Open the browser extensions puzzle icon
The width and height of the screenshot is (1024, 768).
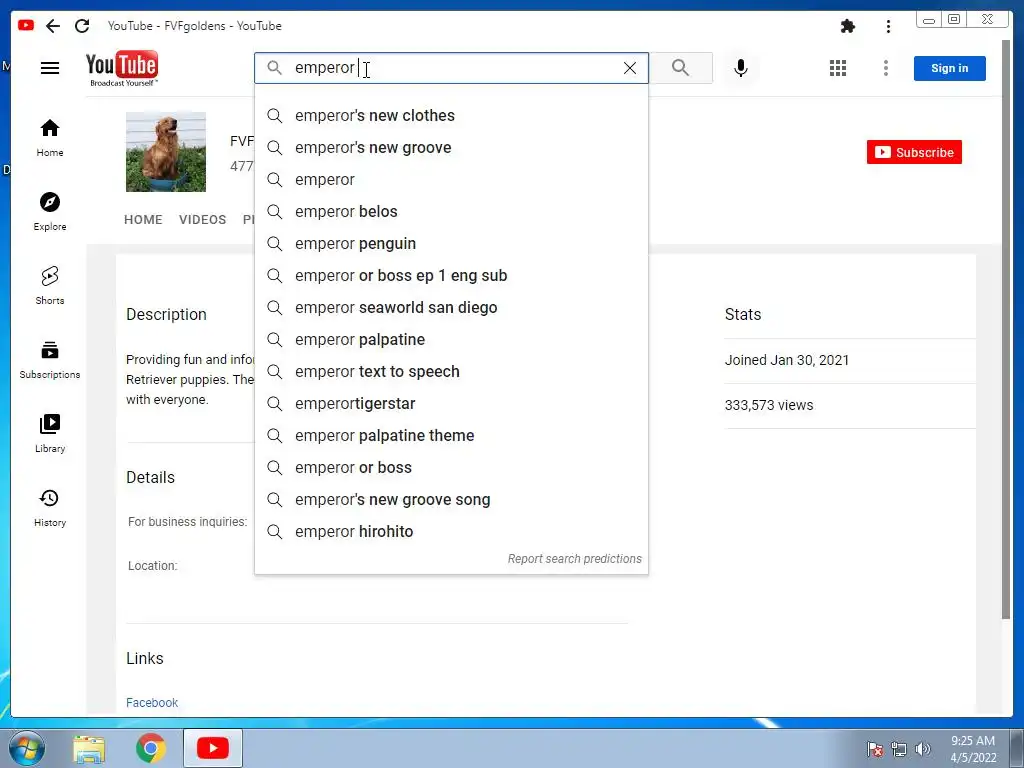(848, 26)
